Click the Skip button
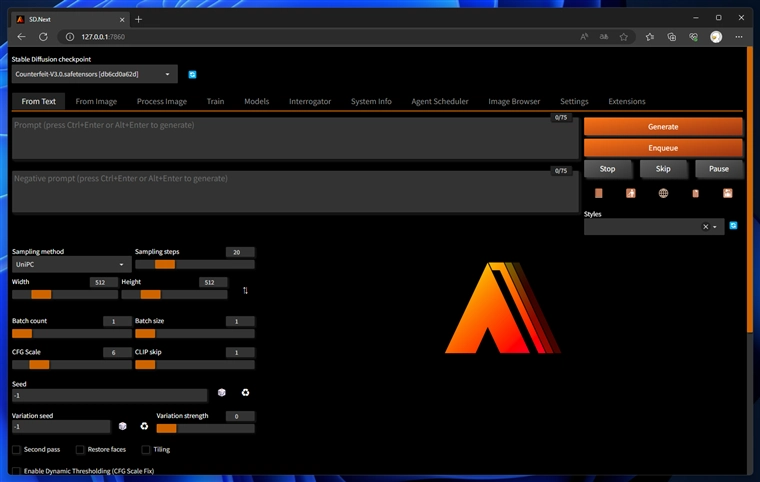The image size is (760, 482). pos(663,169)
